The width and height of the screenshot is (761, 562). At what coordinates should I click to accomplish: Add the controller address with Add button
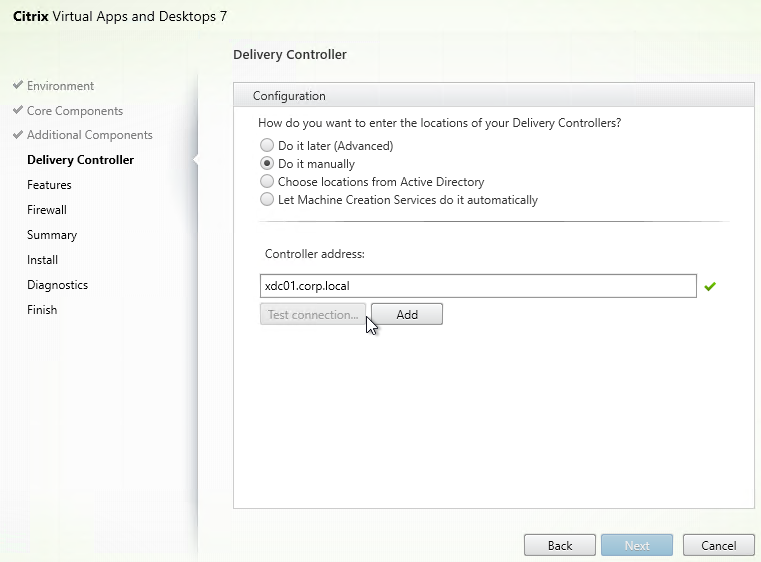(x=407, y=314)
